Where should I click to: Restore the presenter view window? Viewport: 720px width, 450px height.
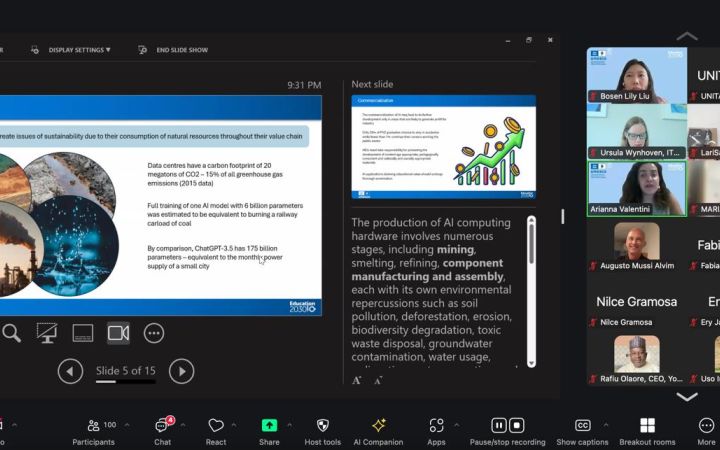point(529,40)
